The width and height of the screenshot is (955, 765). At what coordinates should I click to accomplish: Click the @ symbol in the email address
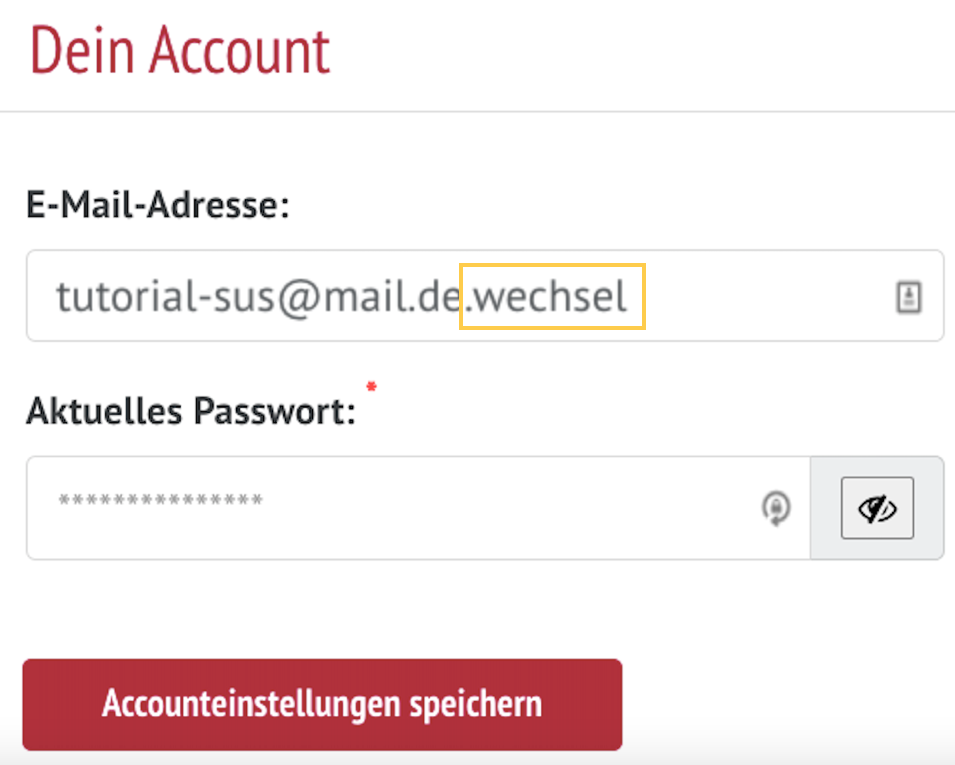(299, 300)
